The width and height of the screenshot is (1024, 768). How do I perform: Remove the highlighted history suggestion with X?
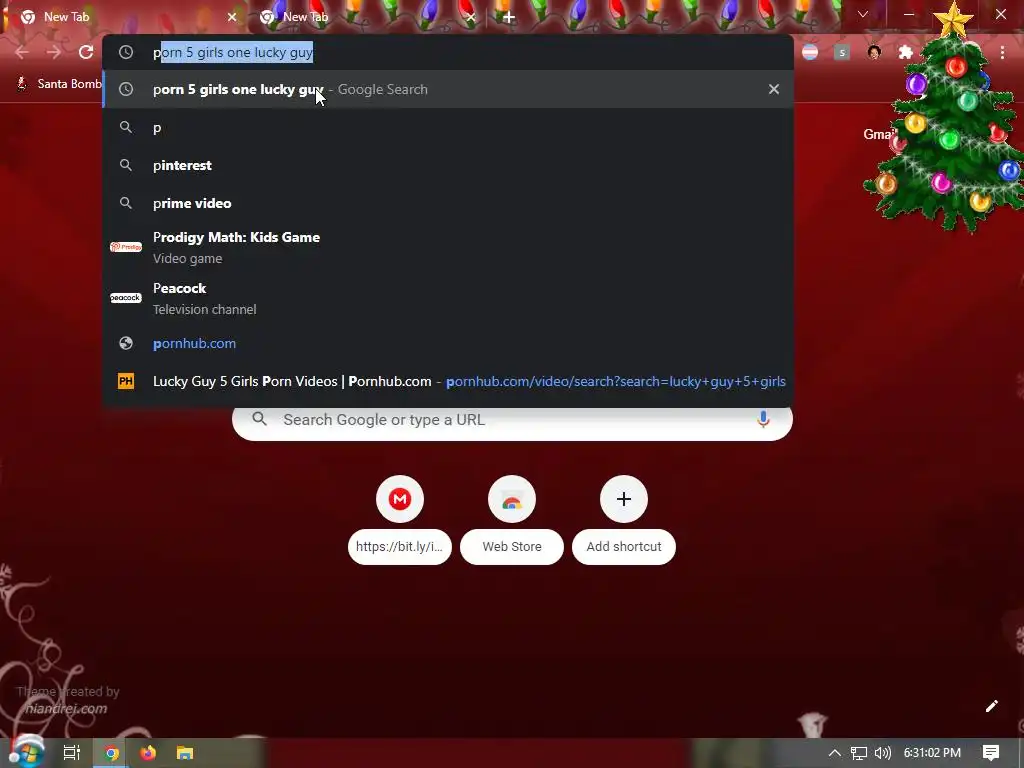(774, 89)
